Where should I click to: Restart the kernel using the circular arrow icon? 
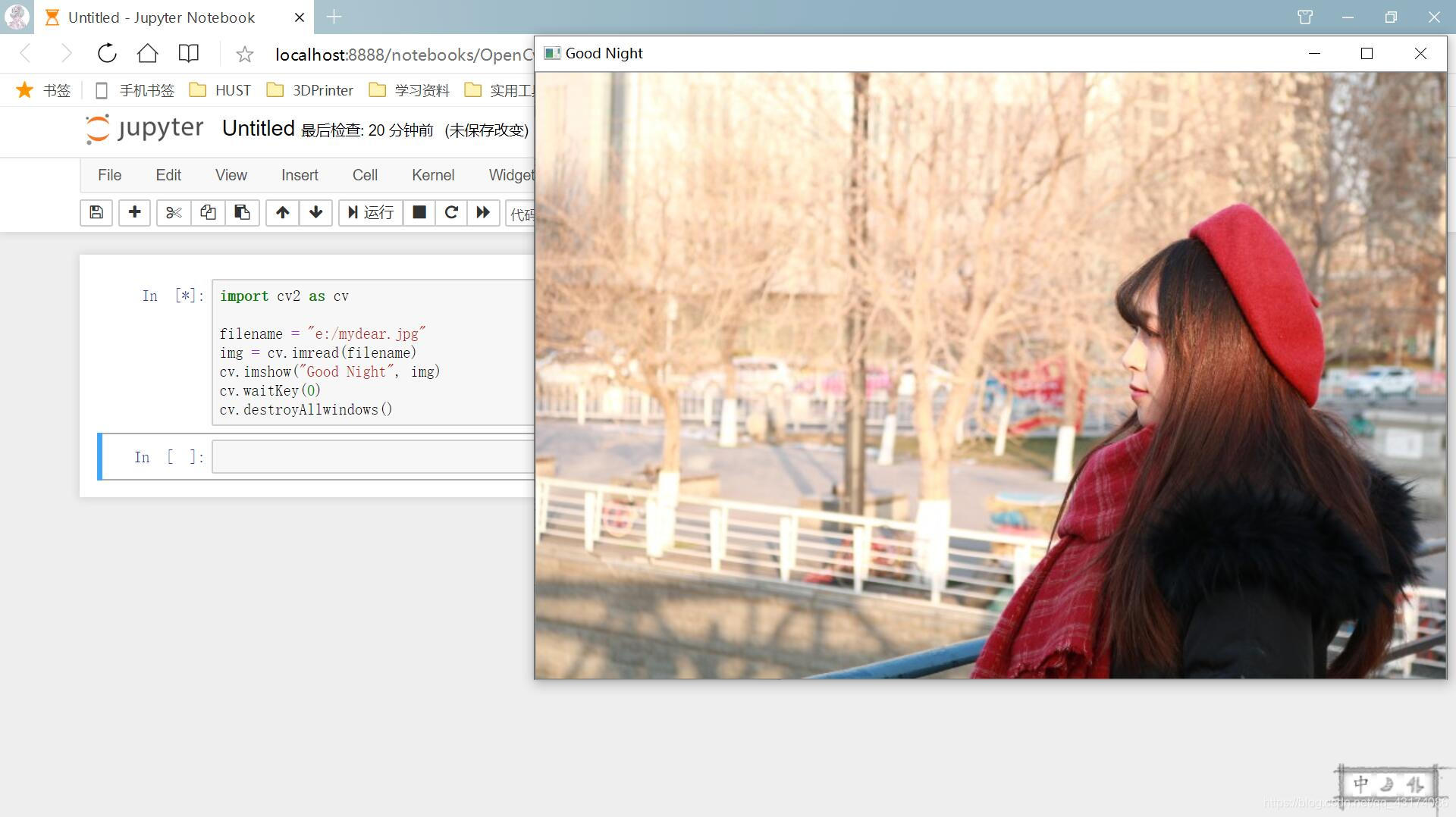coord(451,213)
